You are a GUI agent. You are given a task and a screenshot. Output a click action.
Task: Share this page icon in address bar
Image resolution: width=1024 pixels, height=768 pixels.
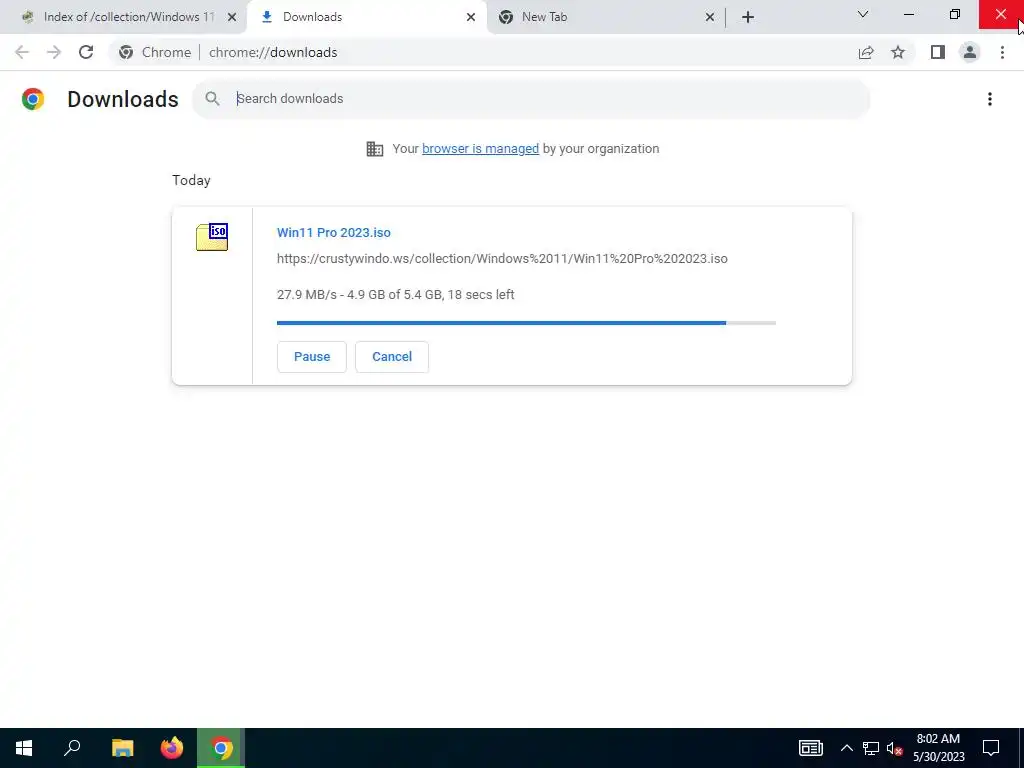tap(866, 52)
